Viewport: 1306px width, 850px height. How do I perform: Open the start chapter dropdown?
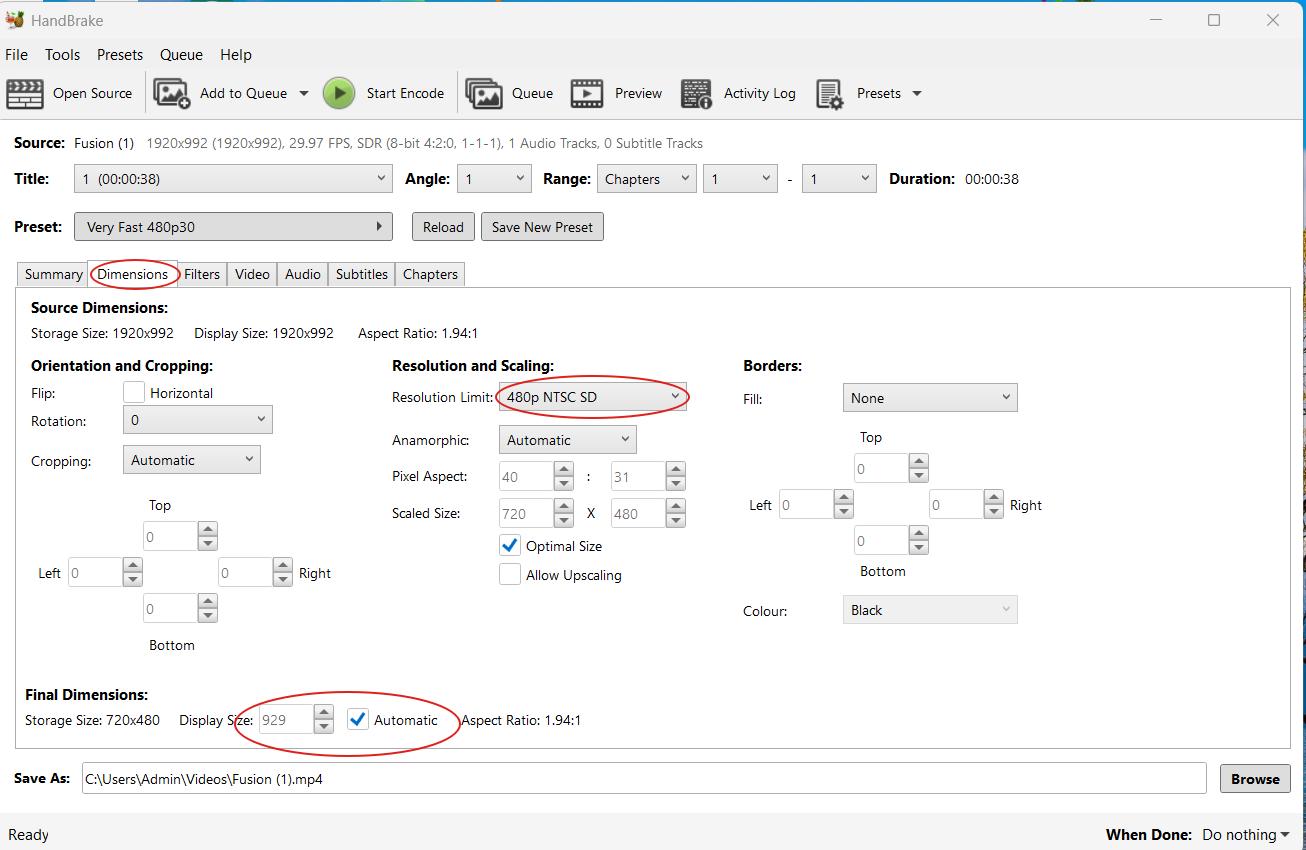(x=740, y=179)
